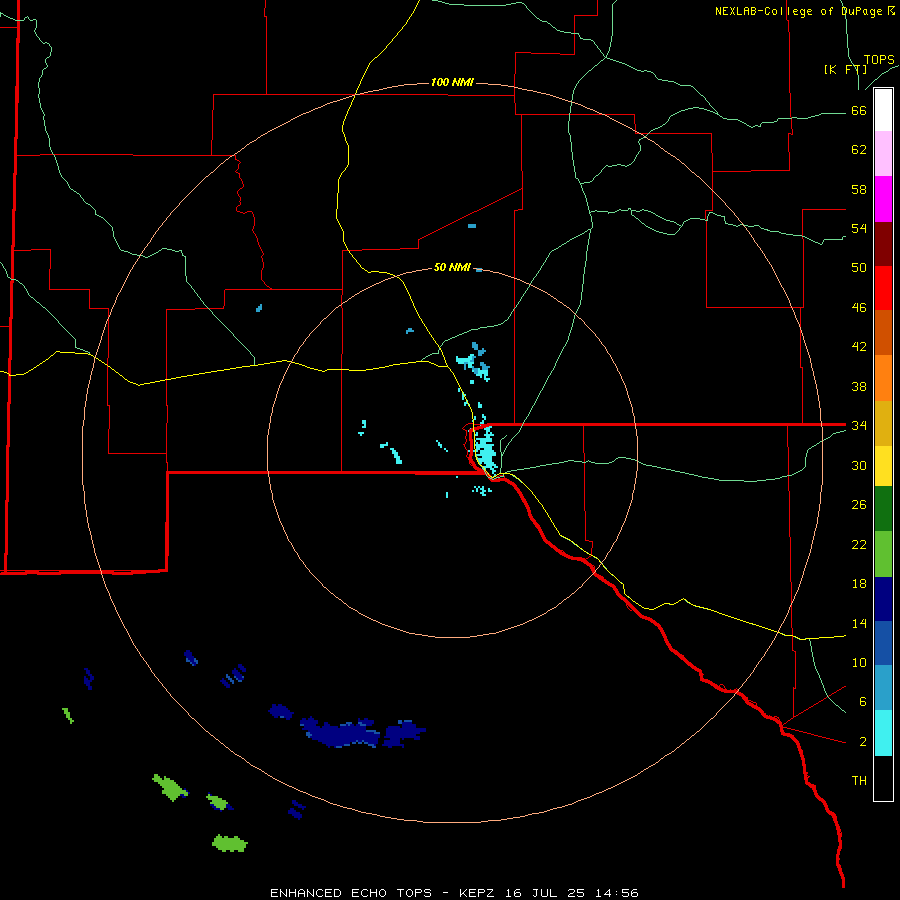The image size is (900, 900).
Task: Click the magenta legend swatch
Action: click(x=883, y=199)
